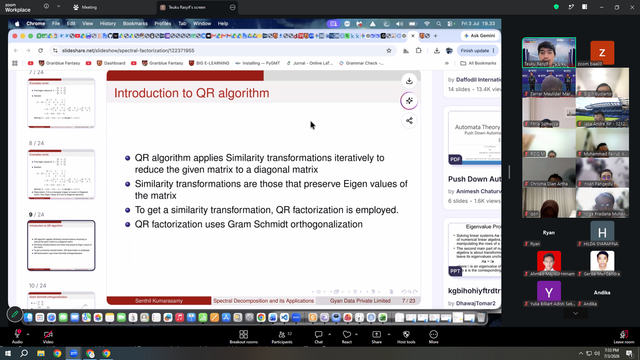Start video in Zoom toolbar
Viewport: 640px width, 360px height.
(x=48, y=336)
